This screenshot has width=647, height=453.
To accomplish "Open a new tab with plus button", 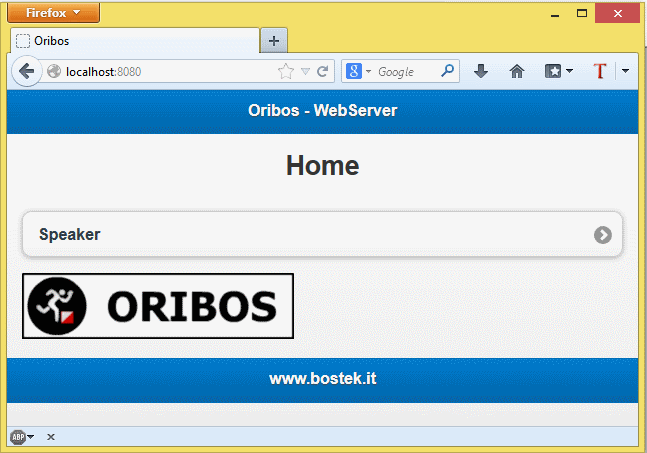I will [274, 41].
